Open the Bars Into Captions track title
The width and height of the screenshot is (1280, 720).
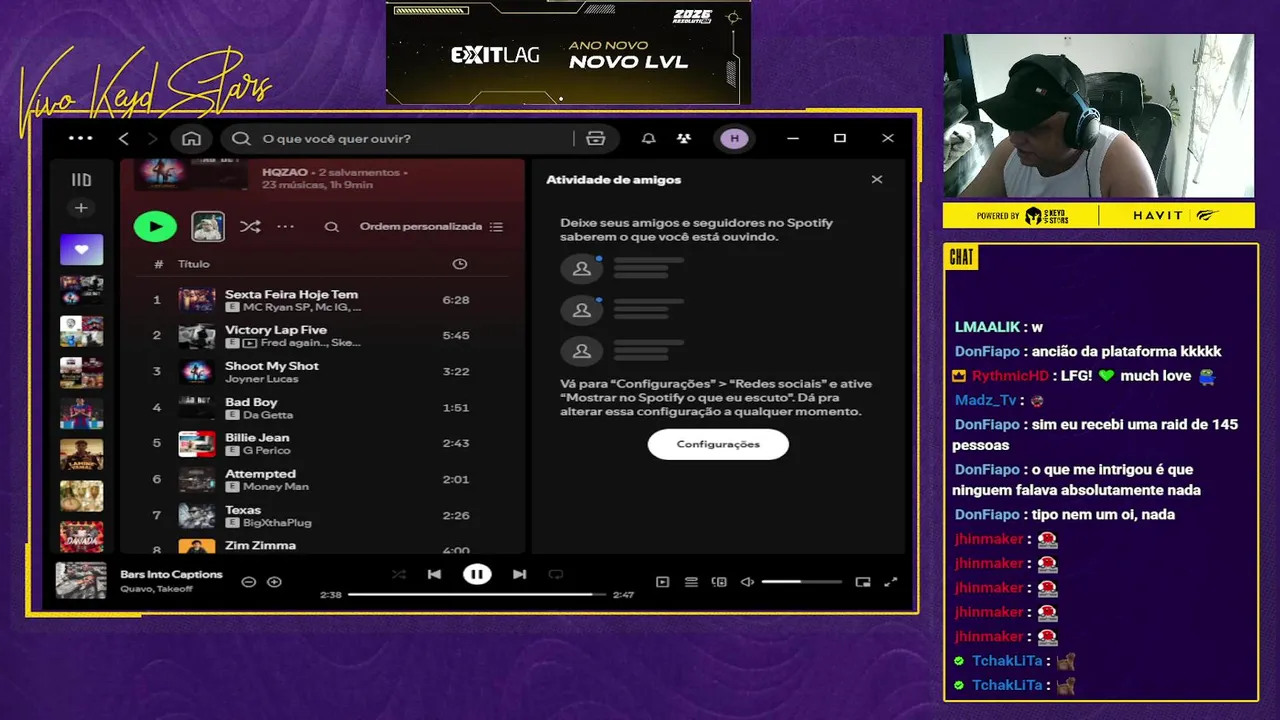pos(171,575)
